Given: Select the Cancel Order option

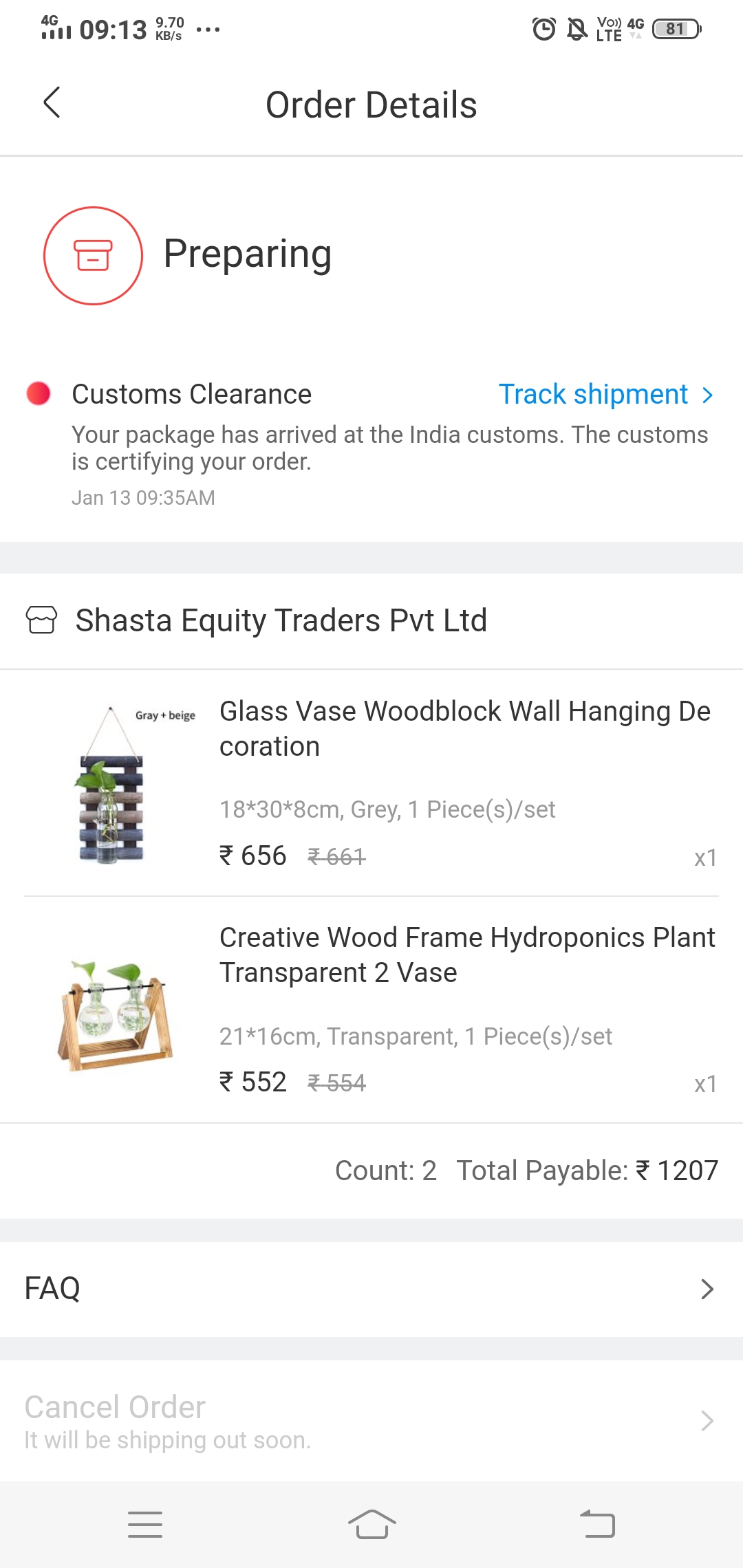Looking at the screenshot, I should tap(115, 1407).
